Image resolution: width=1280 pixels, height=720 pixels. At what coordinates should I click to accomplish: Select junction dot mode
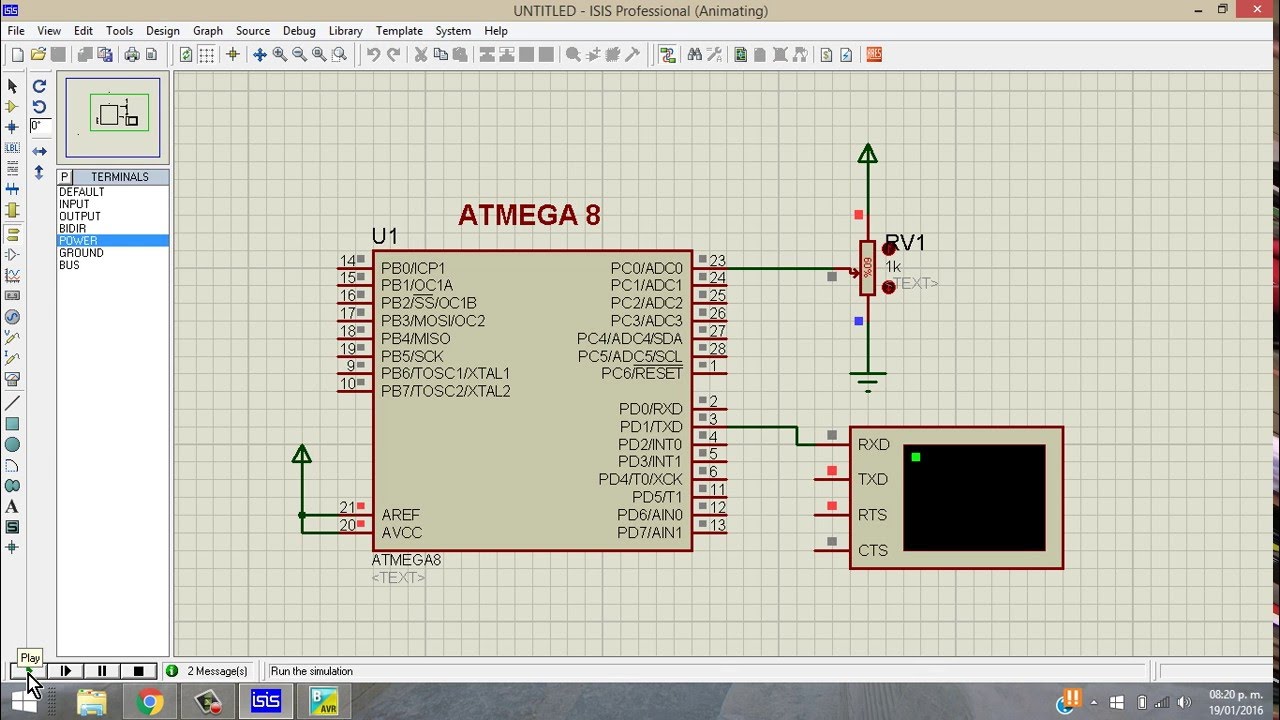click(x=12, y=127)
